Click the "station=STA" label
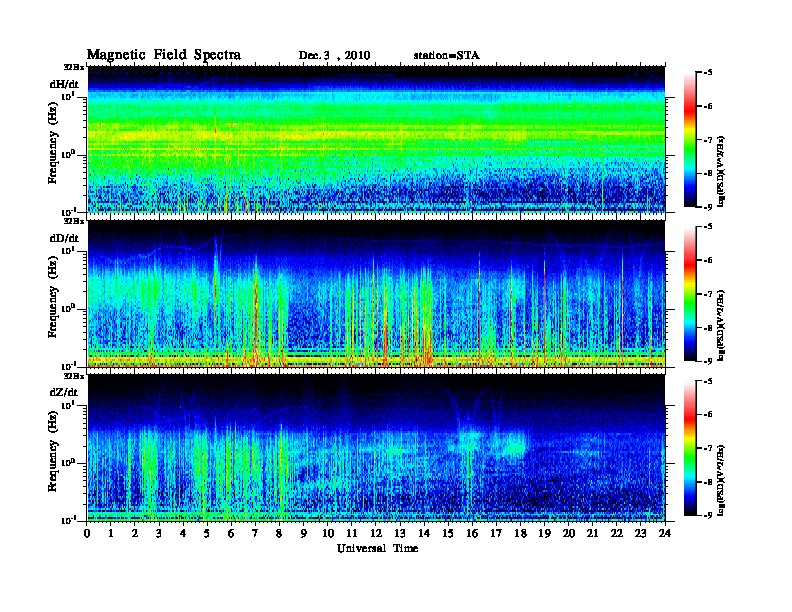792x612 pixels. [447, 56]
